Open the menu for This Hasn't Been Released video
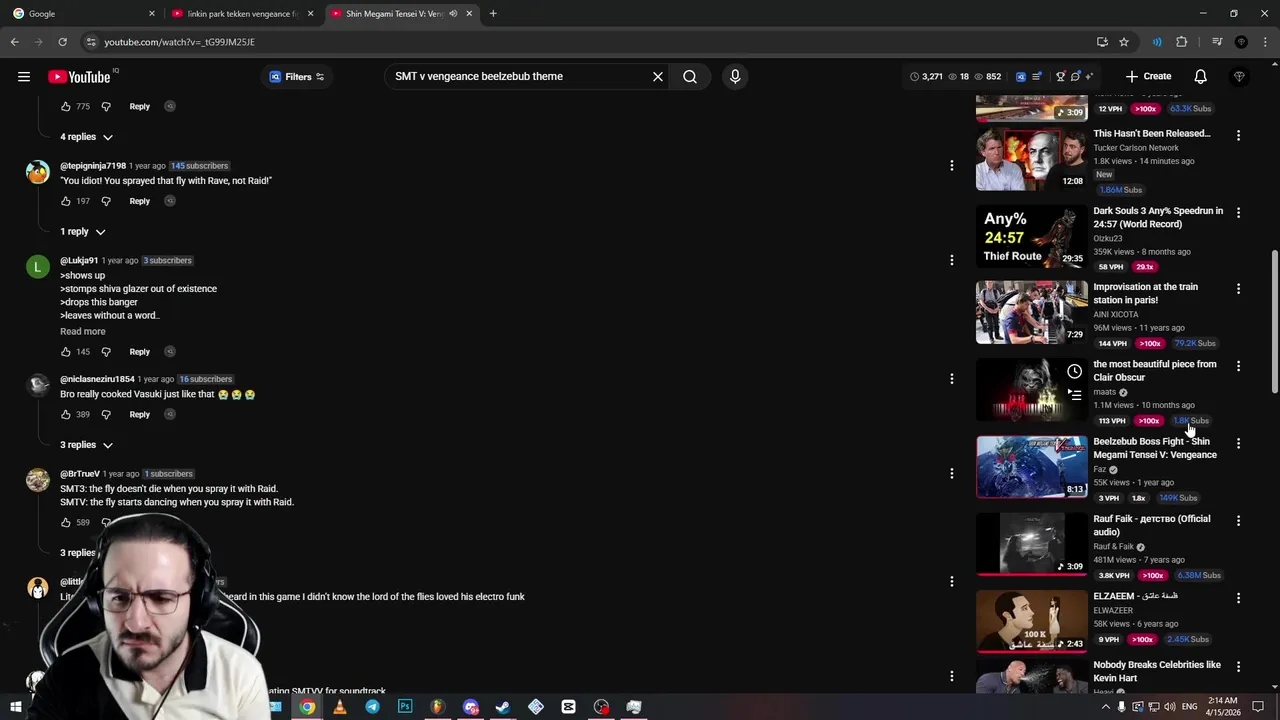 click(1238, 135)
